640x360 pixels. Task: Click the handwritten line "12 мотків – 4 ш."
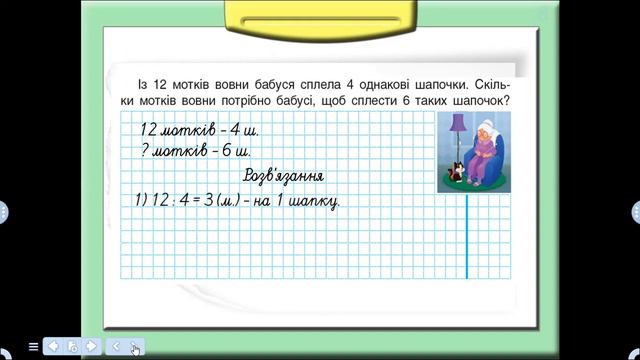[199, 130]
